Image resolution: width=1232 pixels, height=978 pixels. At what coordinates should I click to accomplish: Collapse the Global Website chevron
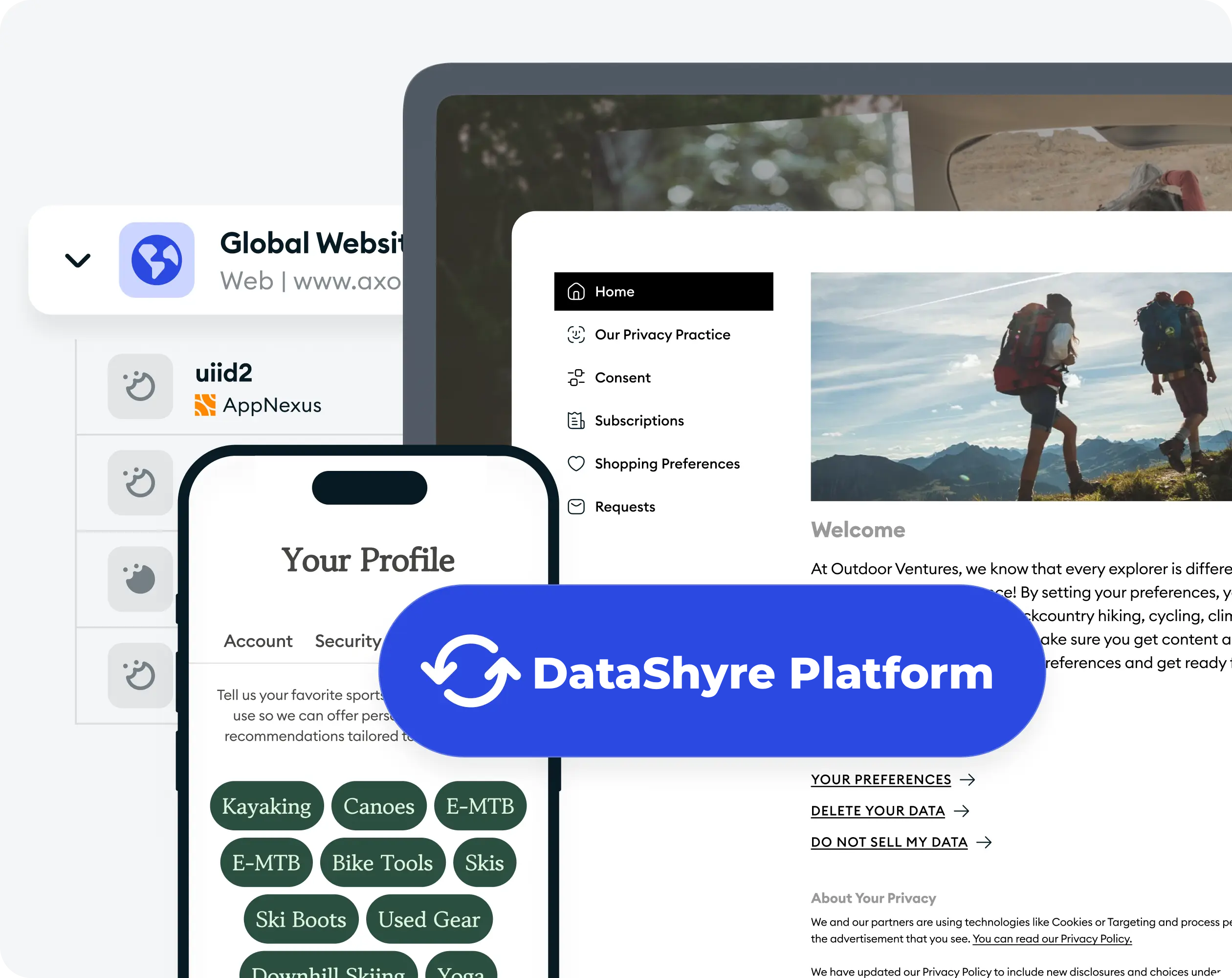click(x=78, y=260)
